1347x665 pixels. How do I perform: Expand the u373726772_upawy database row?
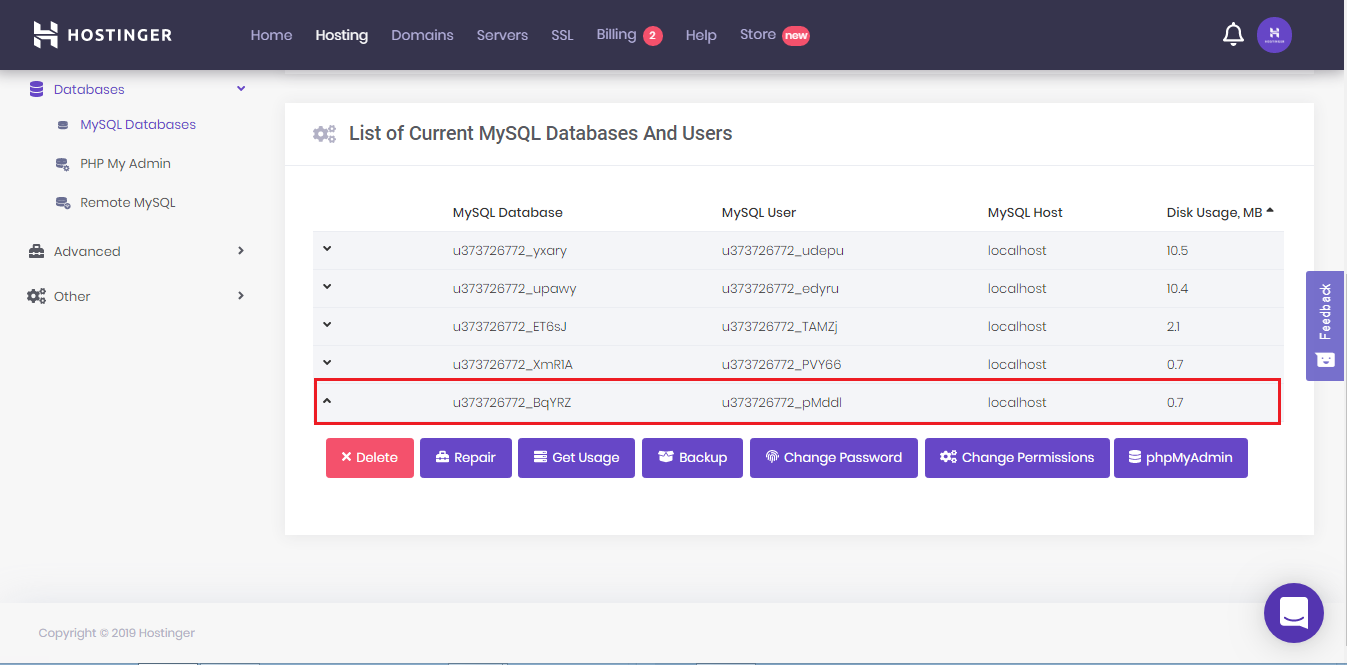click(327, 287)
